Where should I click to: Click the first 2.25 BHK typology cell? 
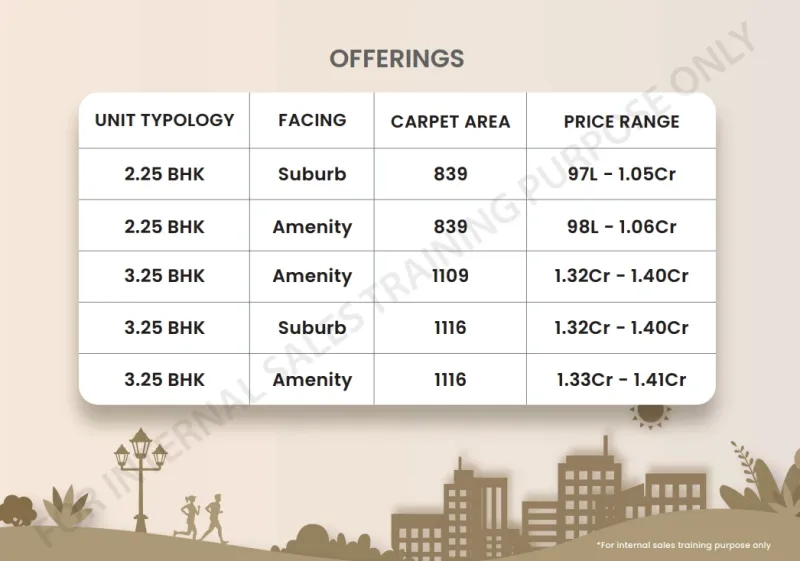pos(164,174)
